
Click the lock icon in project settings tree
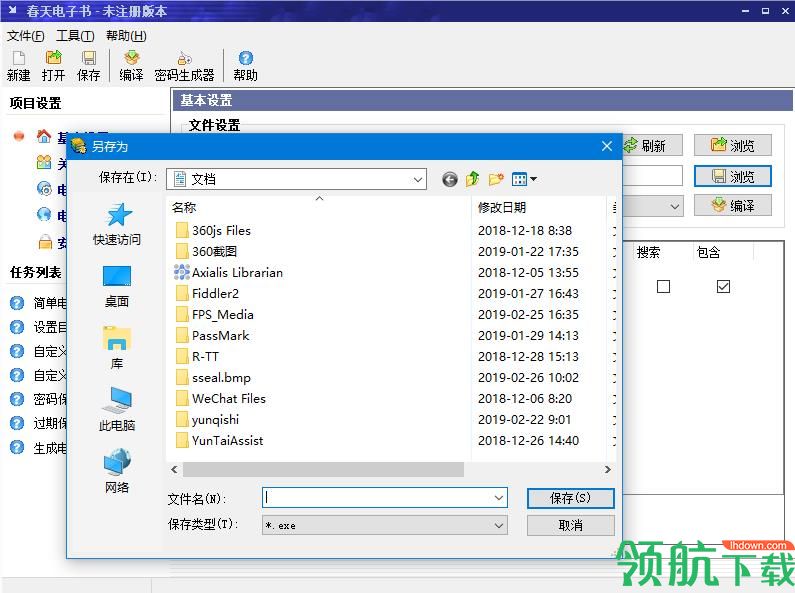pos(45,242)
